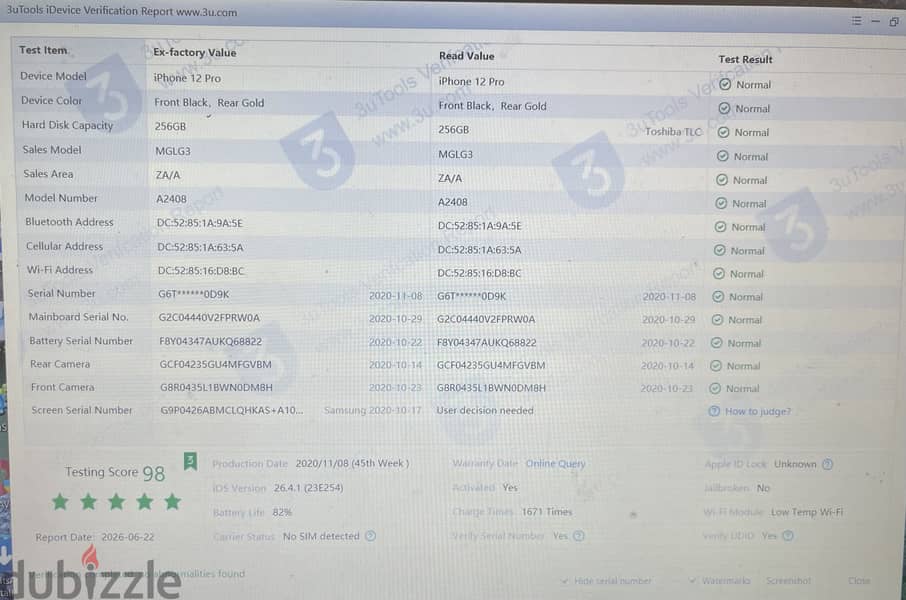Click the green report badge beside Testing Score
The height and width of the screenshot is (600, 906).
[x=190, y=461]
